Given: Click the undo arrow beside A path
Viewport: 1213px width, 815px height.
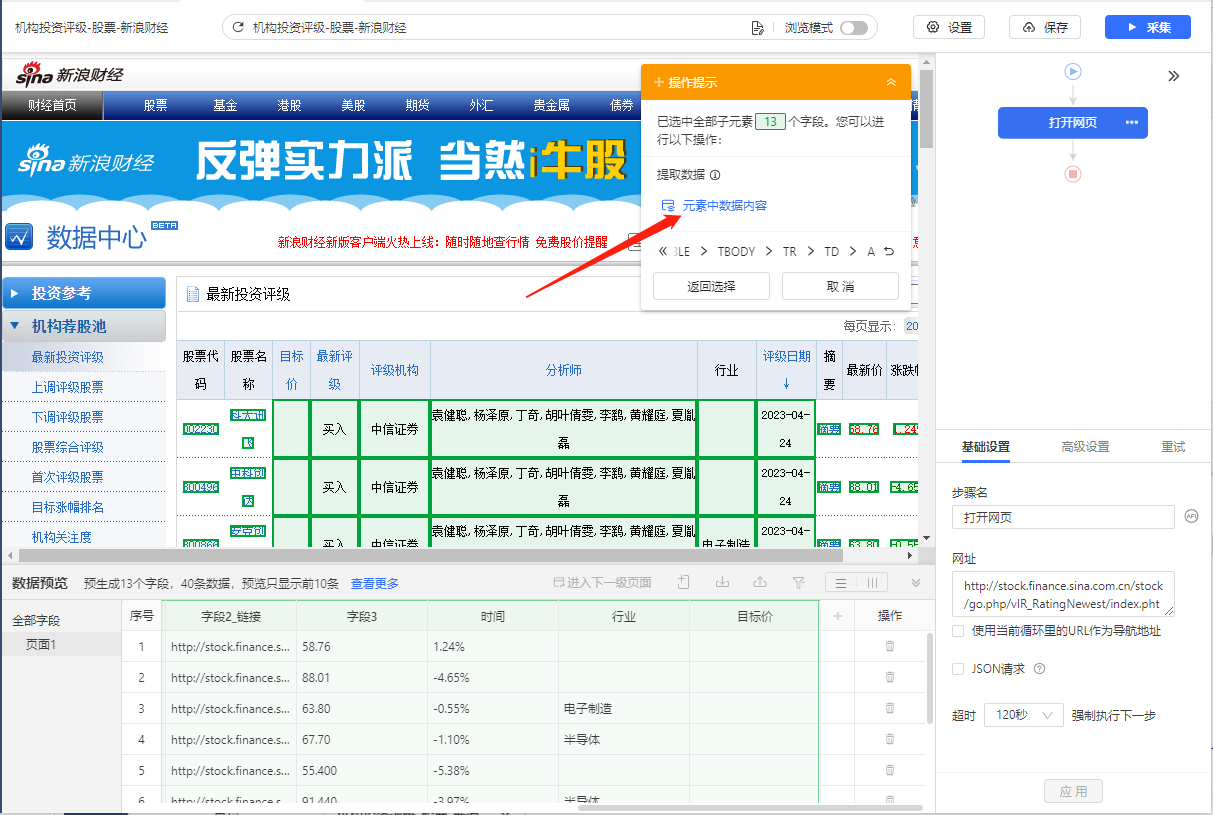Looking at the screenshot, I should [x=889, y=252].
